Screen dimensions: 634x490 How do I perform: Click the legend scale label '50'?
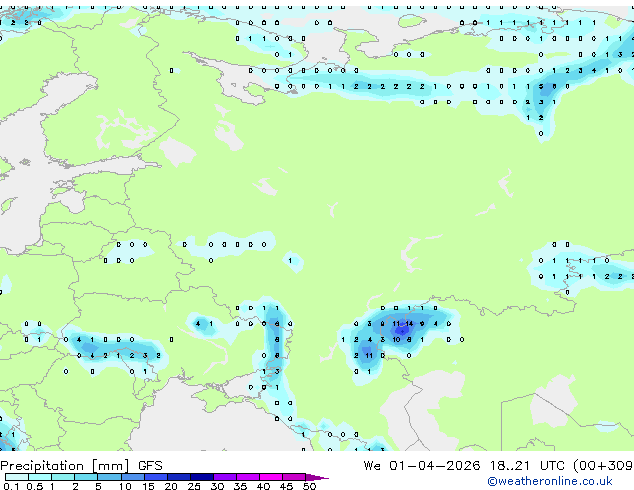pos(310,486)
